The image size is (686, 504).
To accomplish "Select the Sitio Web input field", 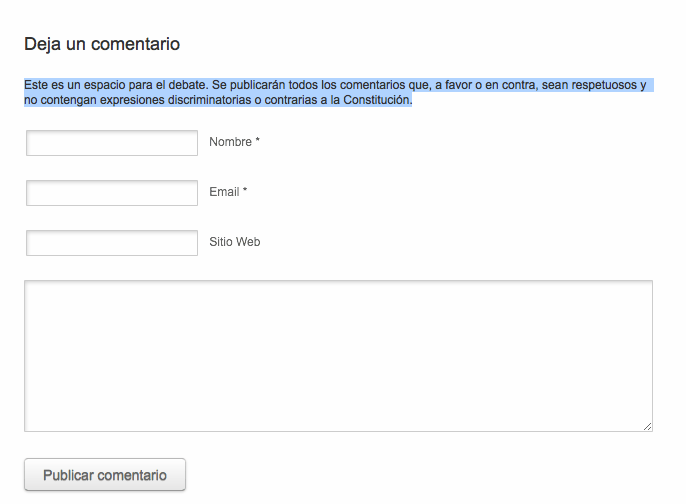I will coord(112,243).
